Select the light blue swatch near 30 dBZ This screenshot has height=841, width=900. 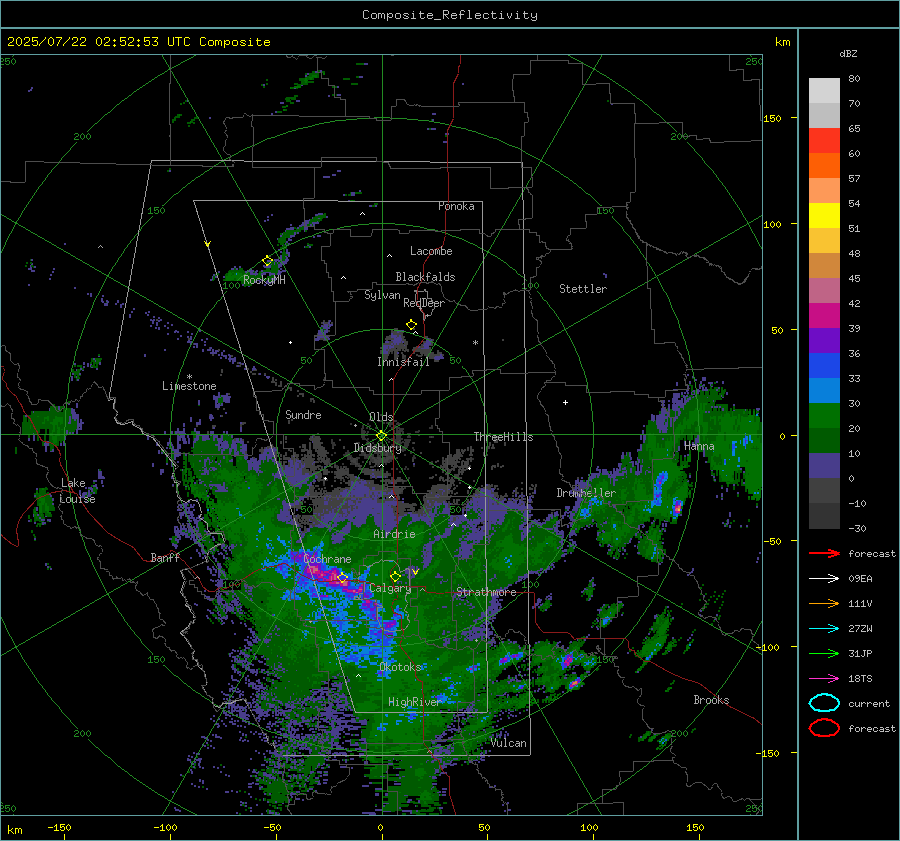(x=824, y=391)
